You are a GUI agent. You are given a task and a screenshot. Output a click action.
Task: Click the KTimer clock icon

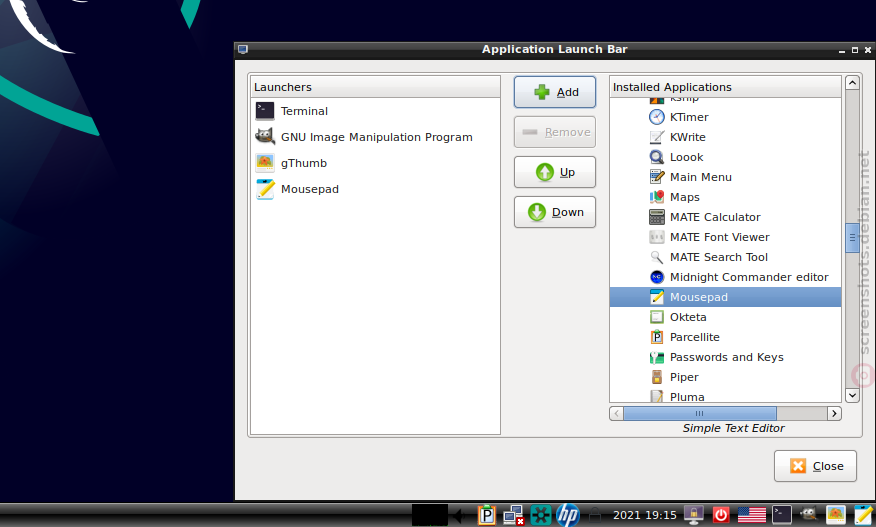tap(656, 117)
